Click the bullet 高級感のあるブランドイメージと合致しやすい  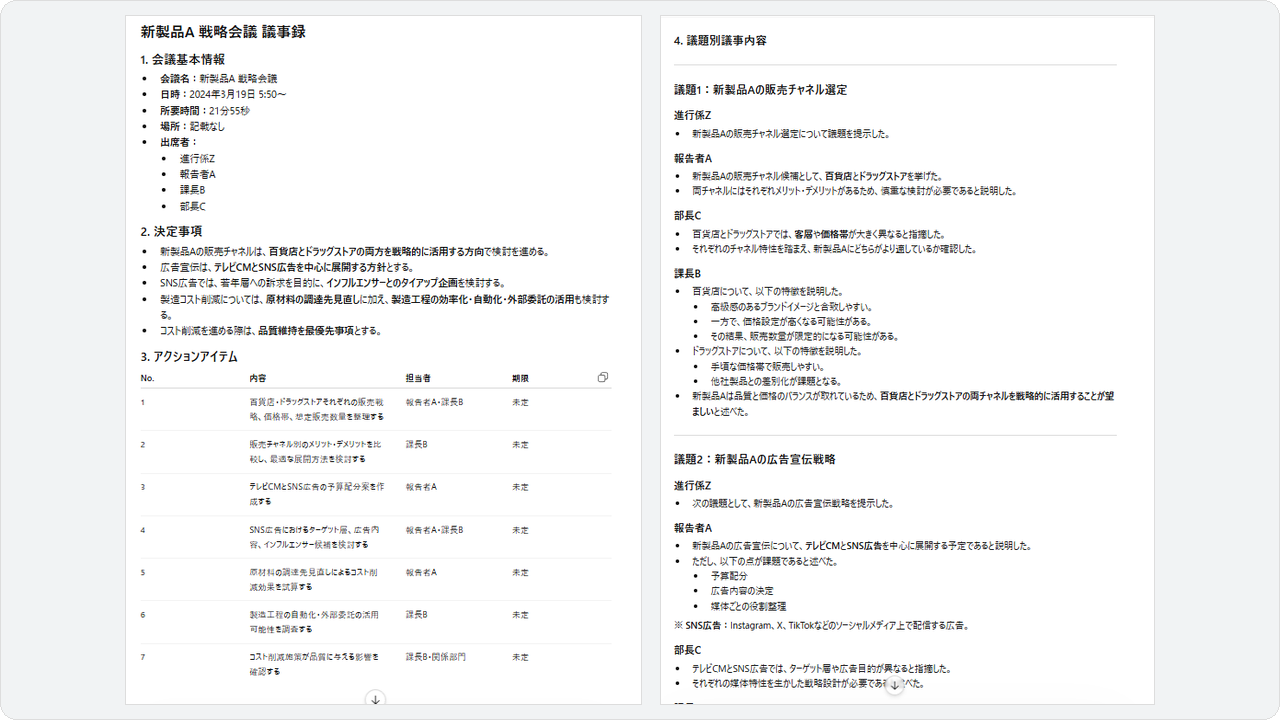coord(790,307)
